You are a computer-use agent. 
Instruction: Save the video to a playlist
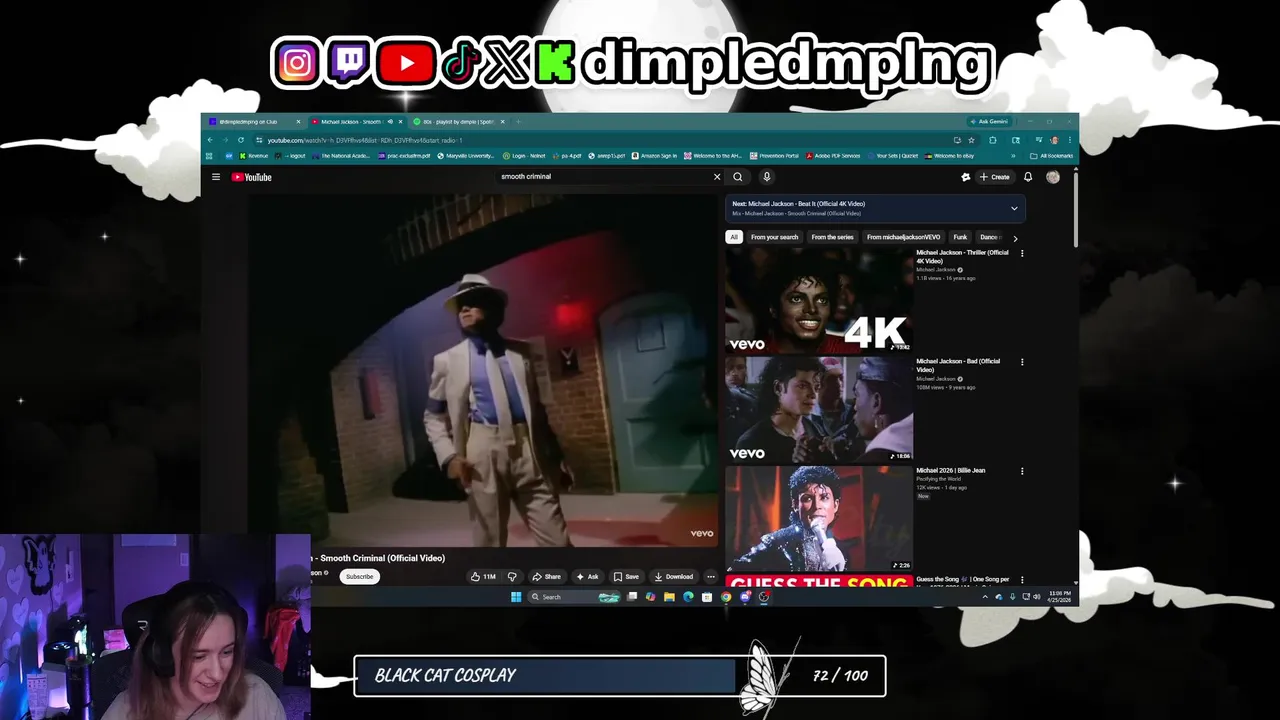tap(626, 576)
